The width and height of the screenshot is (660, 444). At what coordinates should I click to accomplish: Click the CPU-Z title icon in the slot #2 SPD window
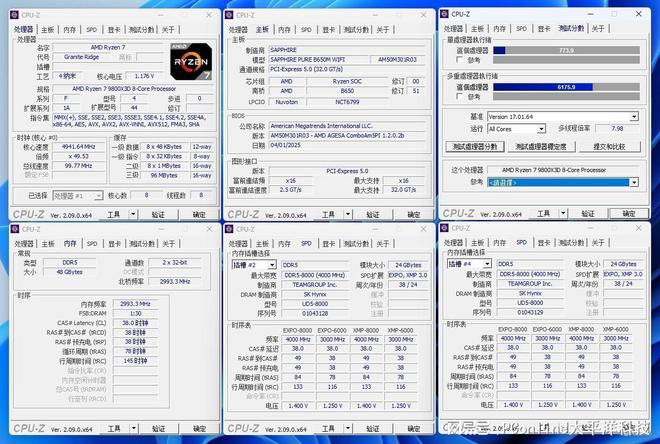[229, 229]
